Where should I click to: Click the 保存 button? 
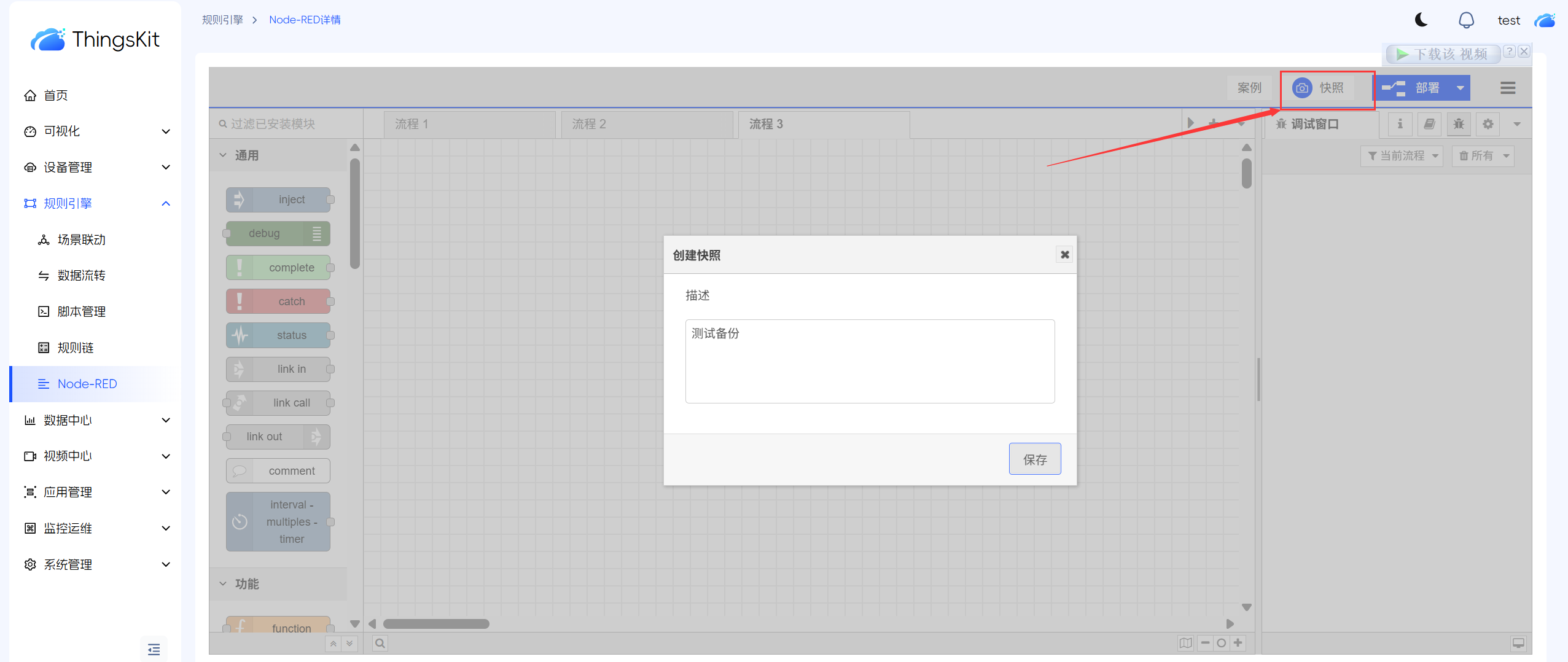(x=1034, y=459)
